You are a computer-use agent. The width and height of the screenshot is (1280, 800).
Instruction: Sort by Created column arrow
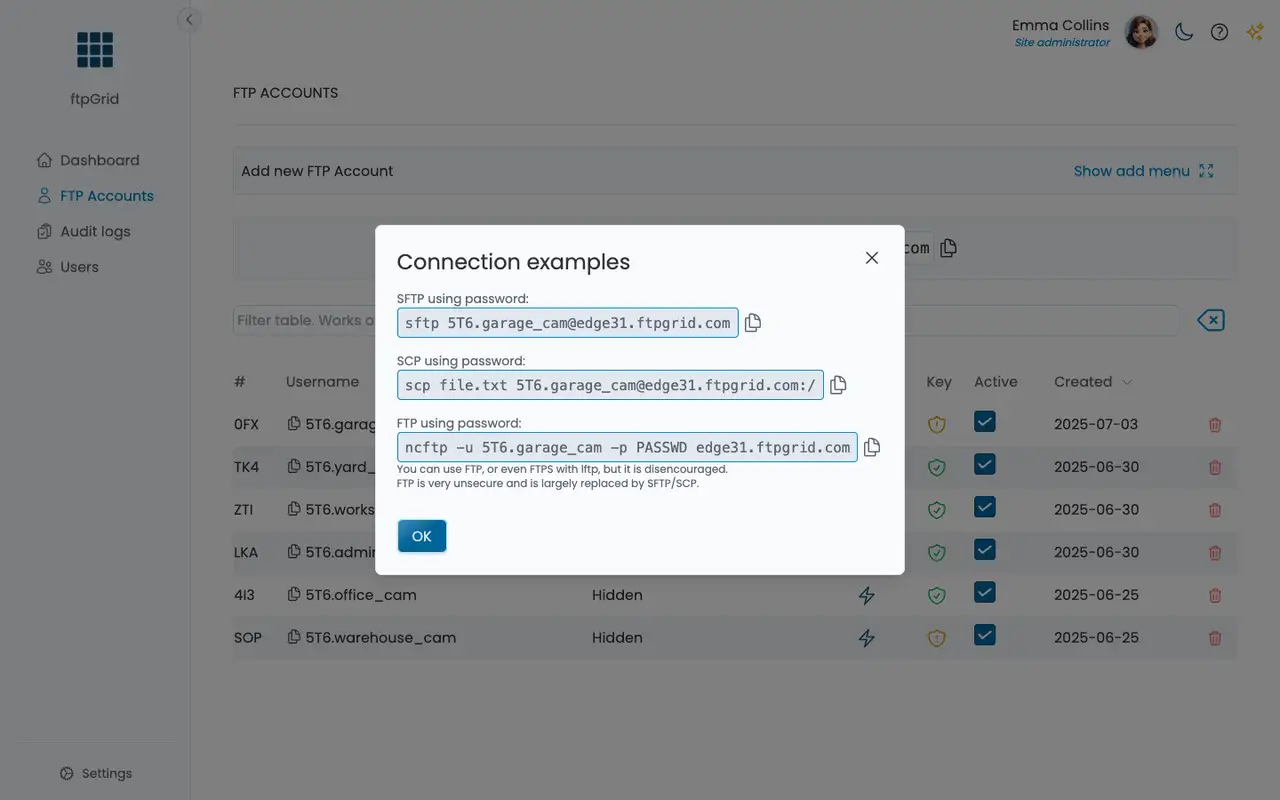coord(1127,382)
